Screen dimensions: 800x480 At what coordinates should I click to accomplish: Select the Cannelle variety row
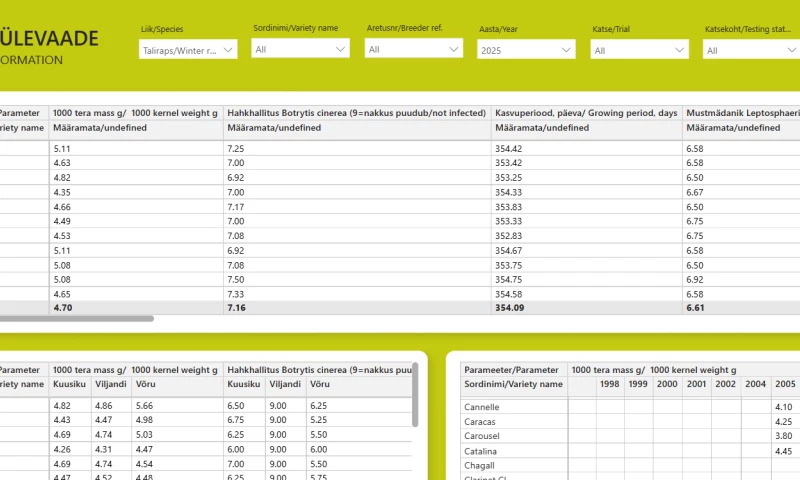514,407
